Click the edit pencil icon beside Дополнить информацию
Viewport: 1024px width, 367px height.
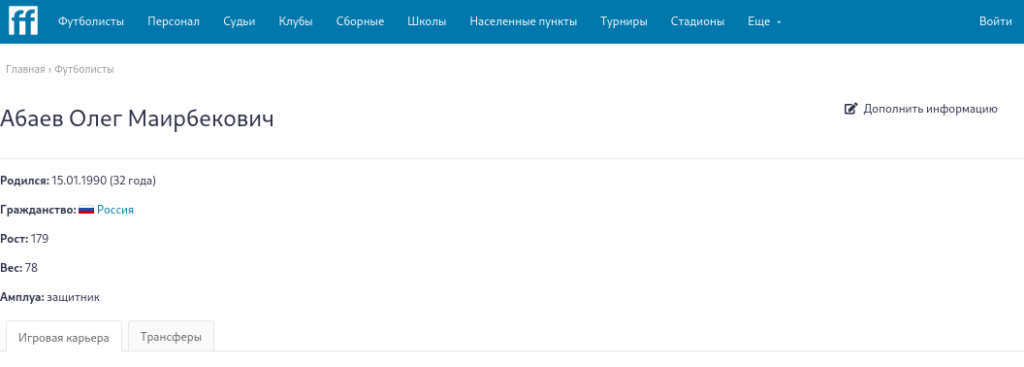pos(850,109)
